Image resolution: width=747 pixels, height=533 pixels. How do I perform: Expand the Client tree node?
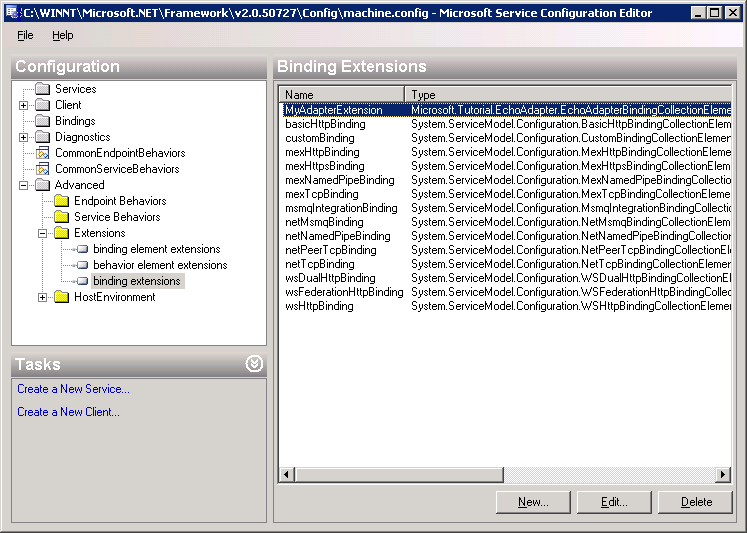coord(23,105)
